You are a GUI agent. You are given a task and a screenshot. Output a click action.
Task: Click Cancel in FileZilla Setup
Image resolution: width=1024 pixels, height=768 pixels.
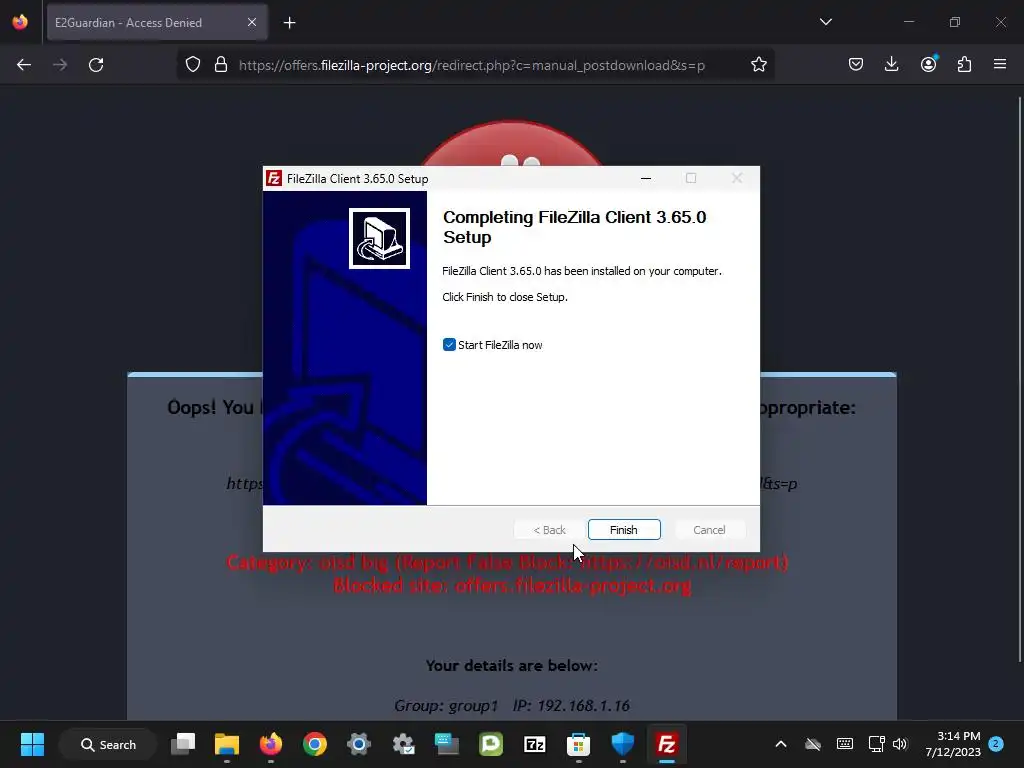[x=709, y=530]
